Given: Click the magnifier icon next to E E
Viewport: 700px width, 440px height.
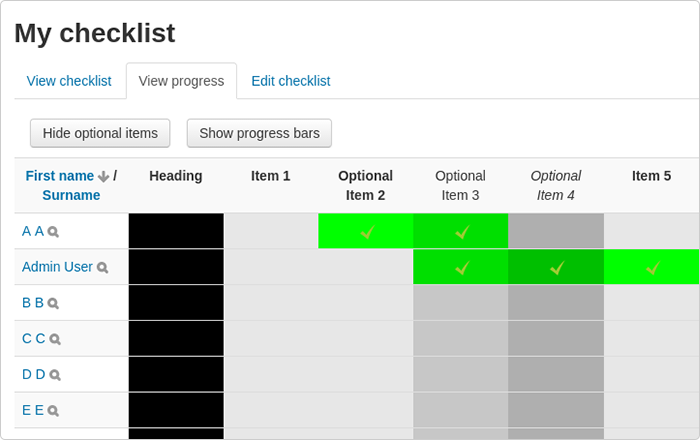Looking at the screenshot, I should tap(53, 411).
